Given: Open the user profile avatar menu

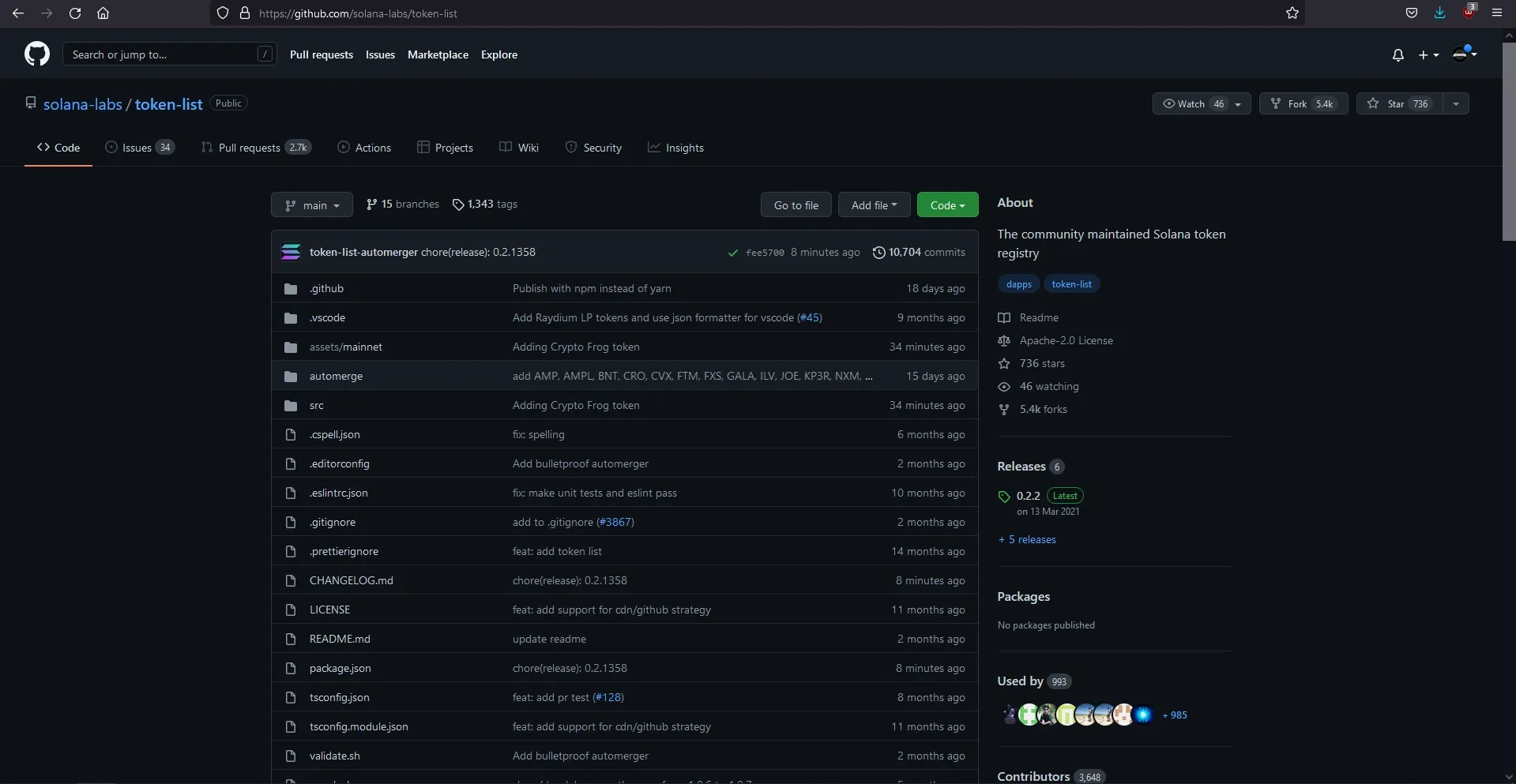Looking at the screenshot, I should 1465,54.
